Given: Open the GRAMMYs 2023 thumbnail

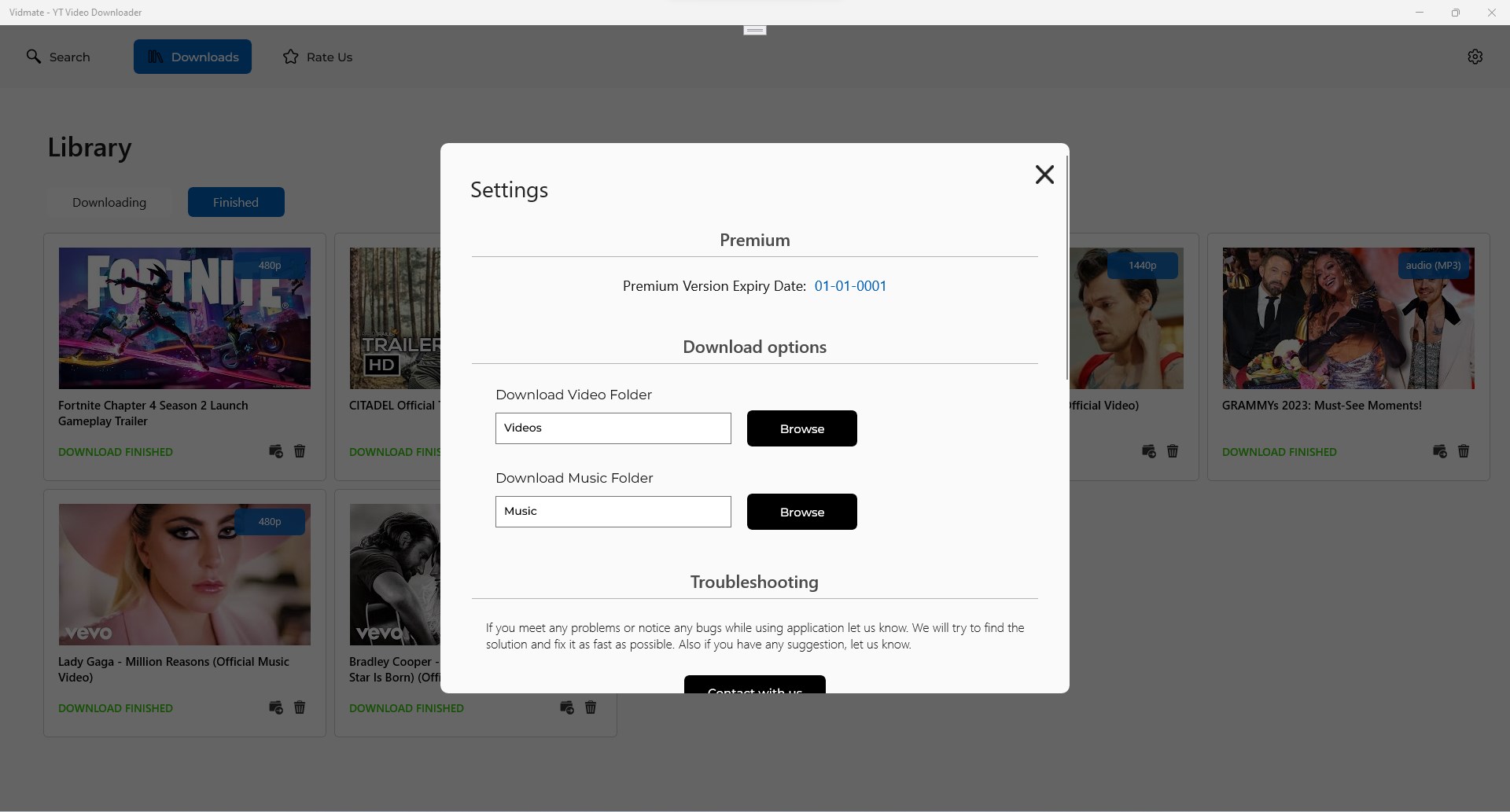Looking at the screenshot, I should click(x=1349, y=318).
